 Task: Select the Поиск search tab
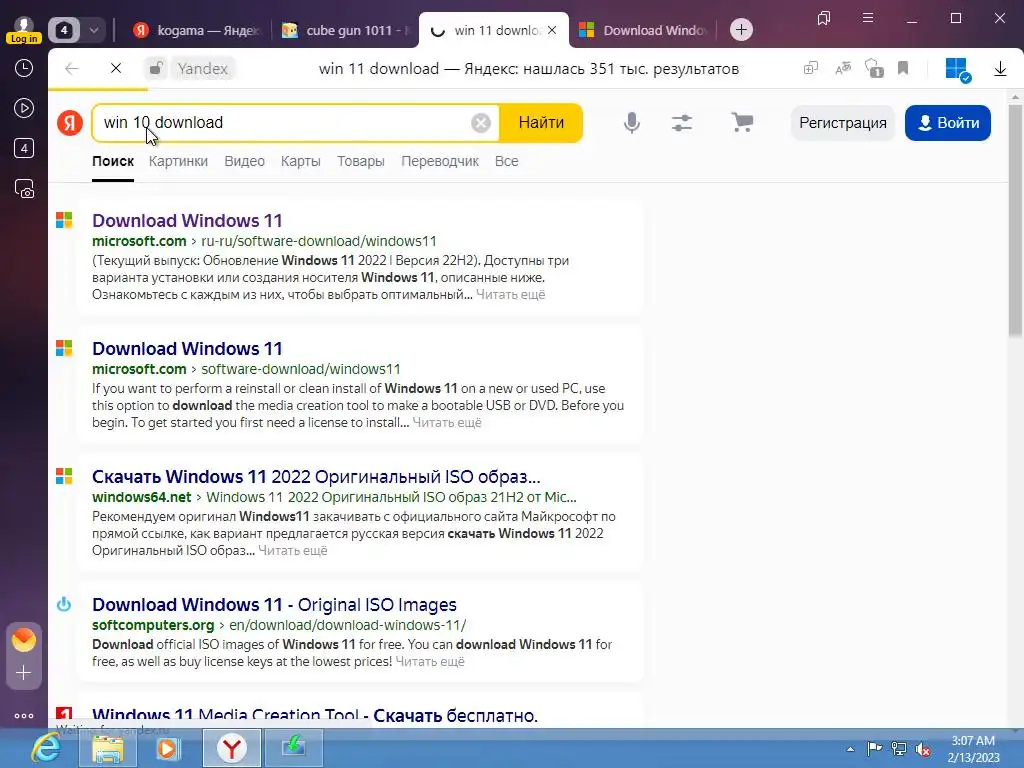click(113, 161)
